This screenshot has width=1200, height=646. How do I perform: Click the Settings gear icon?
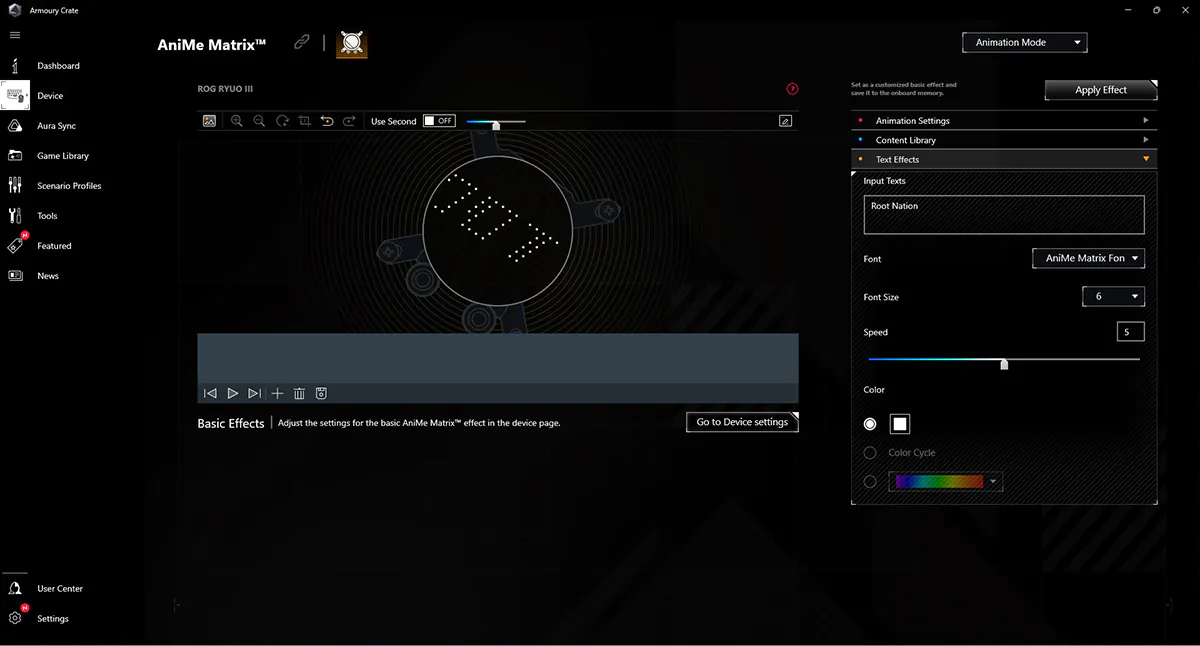(15, 618)
